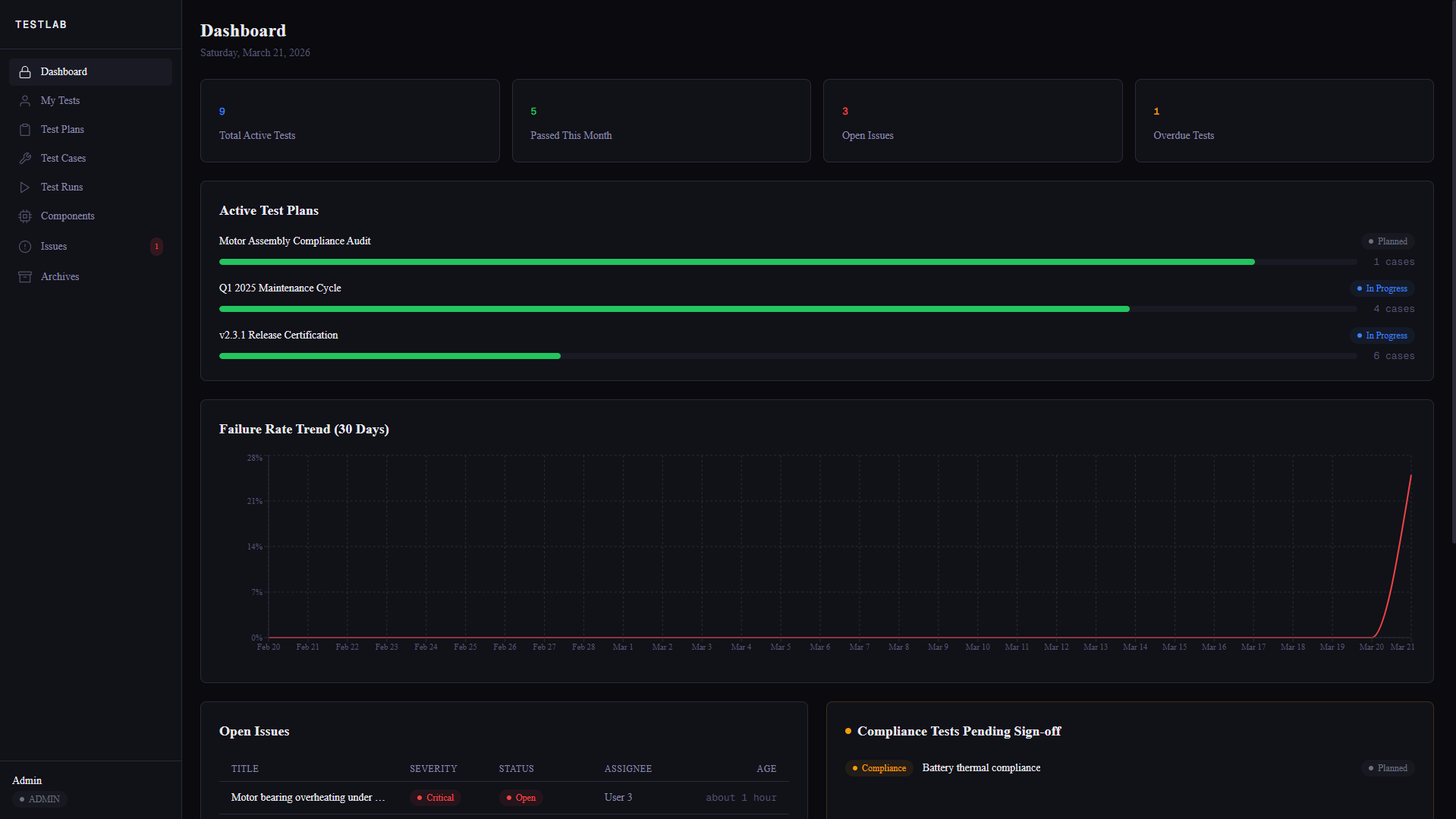Screen dimensions: 1456x819
Task: Select the Dashboard icon in the sidebar
Action: [25, 71]
